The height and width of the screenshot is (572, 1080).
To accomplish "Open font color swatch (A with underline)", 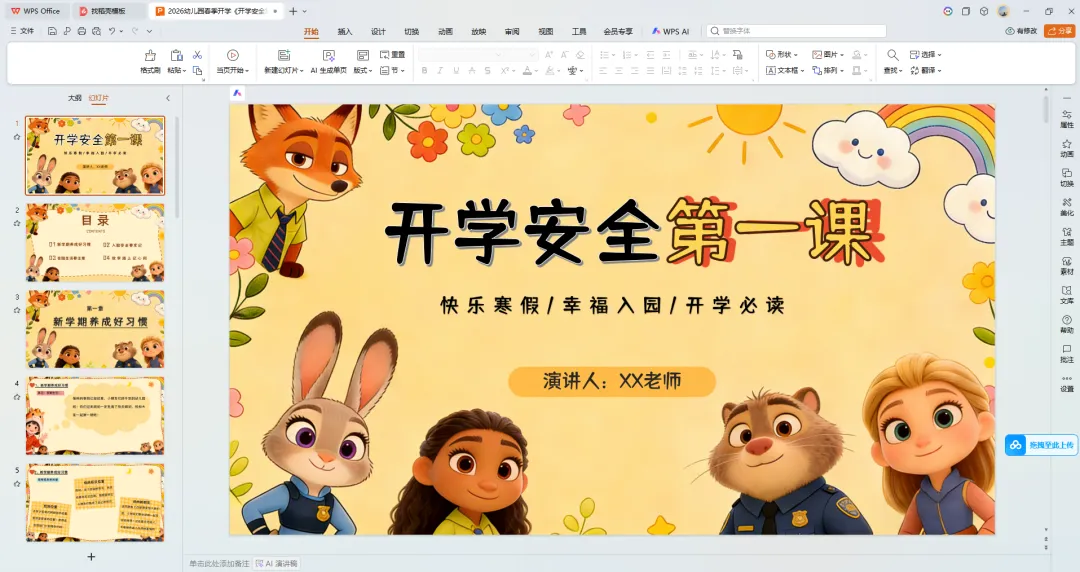I will pyautogui.click(x=527, y=70).
